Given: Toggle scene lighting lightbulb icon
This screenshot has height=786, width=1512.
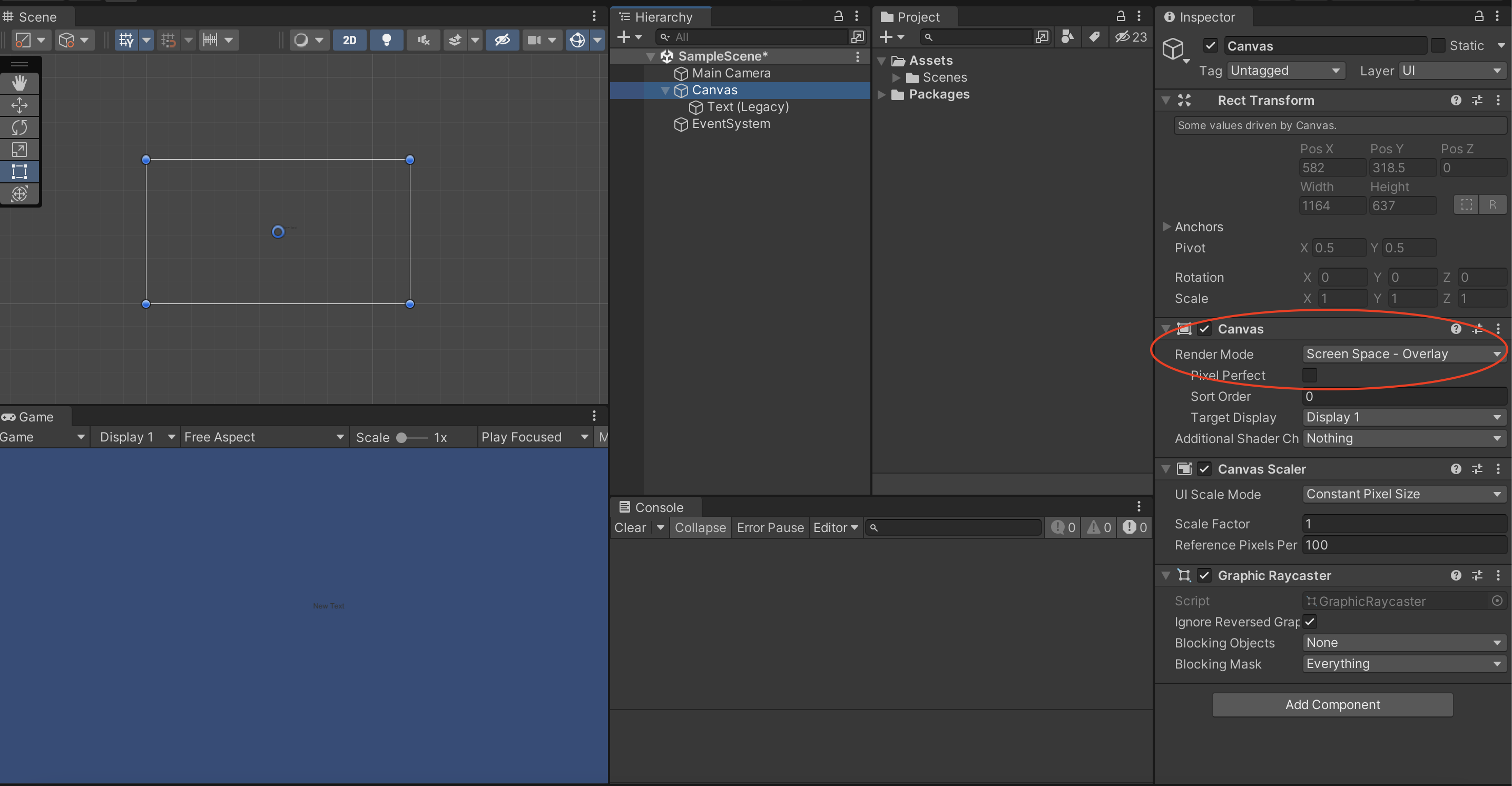Looking at the screenshot, I should [x=386, y=40].
